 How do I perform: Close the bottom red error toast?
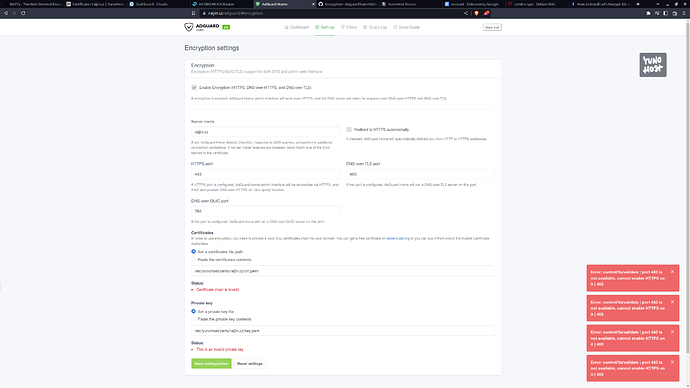pos(672,362)
